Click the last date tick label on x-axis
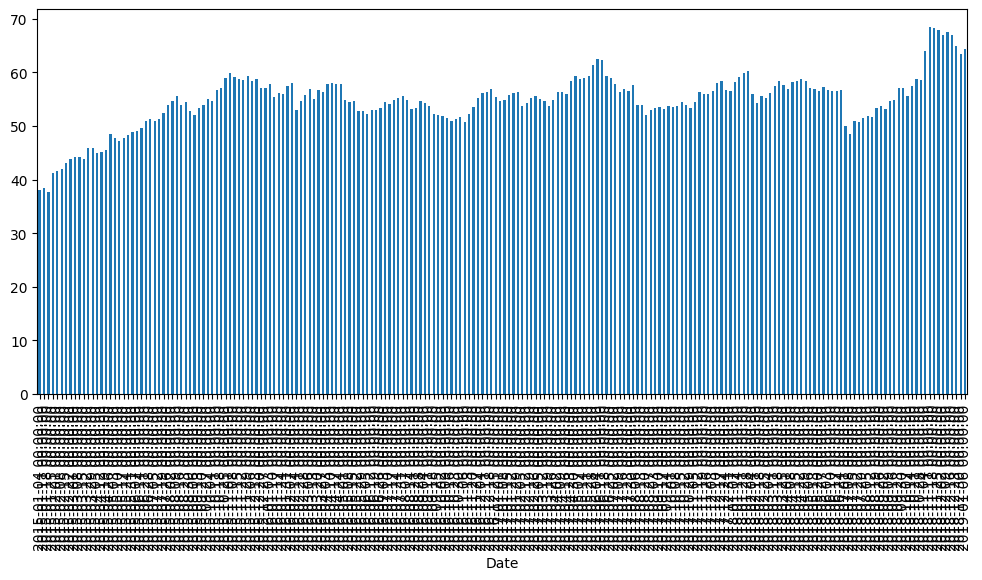Image resolution: width=982 pixels, height=580 pixels. (965, 472)
